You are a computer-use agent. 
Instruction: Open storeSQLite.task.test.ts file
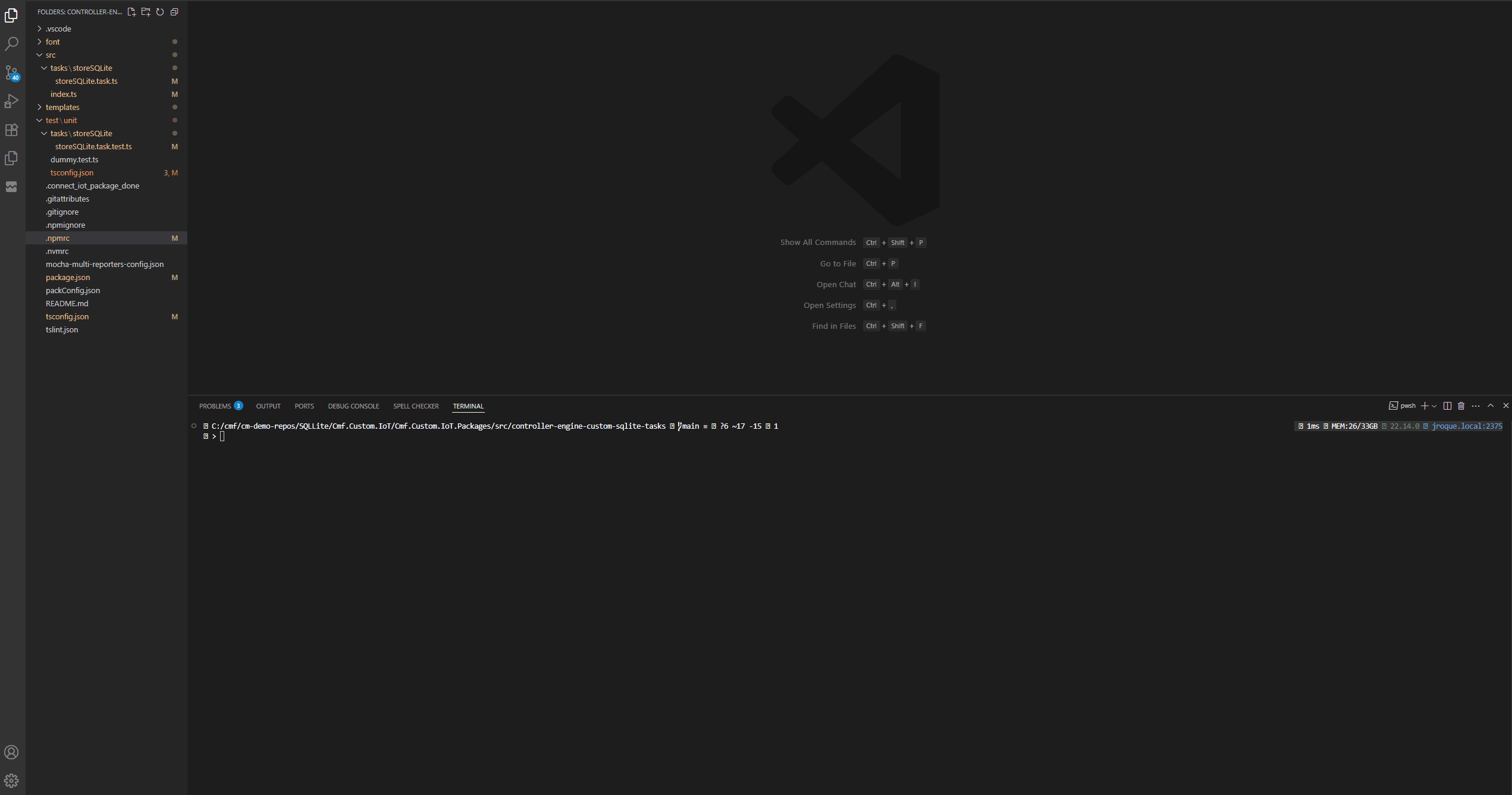pyautogui.click(x=106, y=146)
